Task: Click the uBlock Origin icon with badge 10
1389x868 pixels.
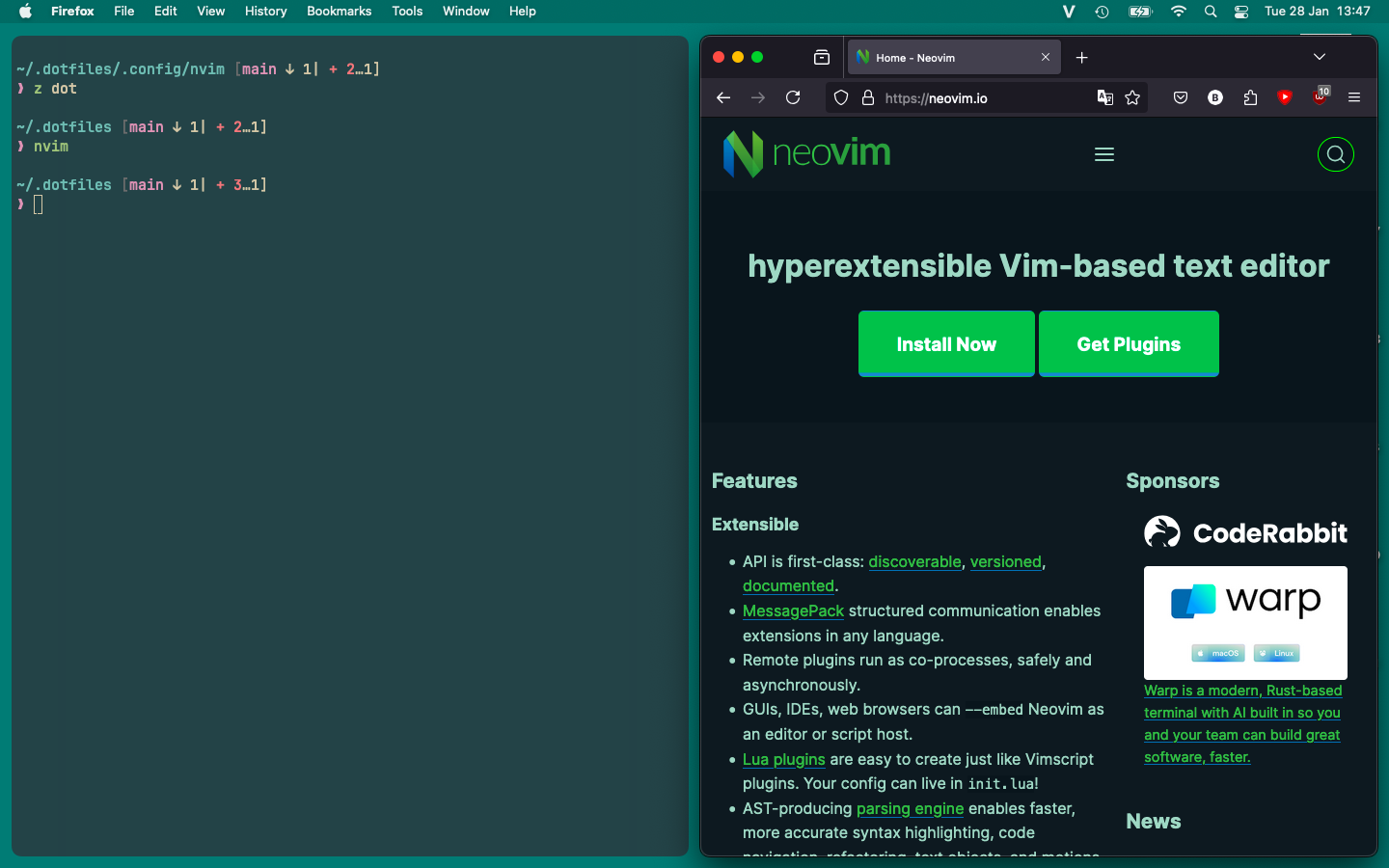Action: (x=1321, y=95)
